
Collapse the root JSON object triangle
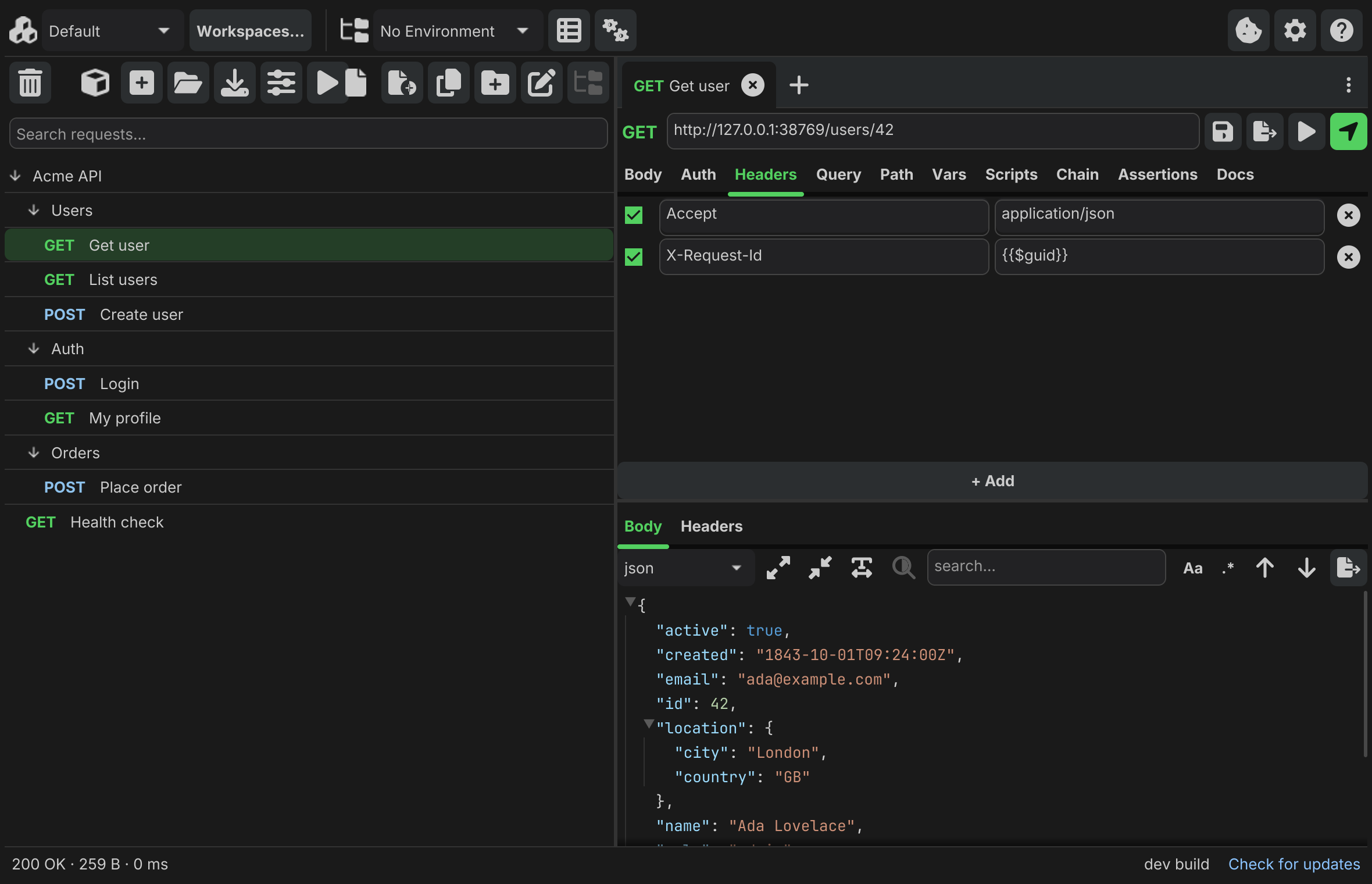point(630,601)
